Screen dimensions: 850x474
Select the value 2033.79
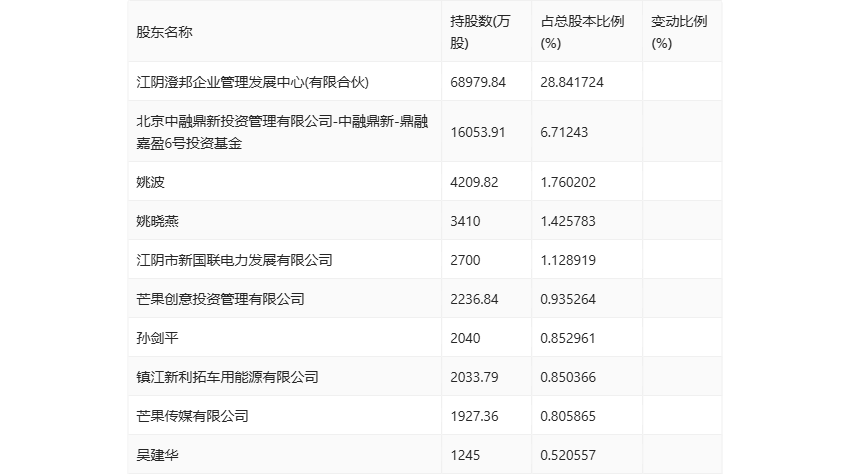474,377
